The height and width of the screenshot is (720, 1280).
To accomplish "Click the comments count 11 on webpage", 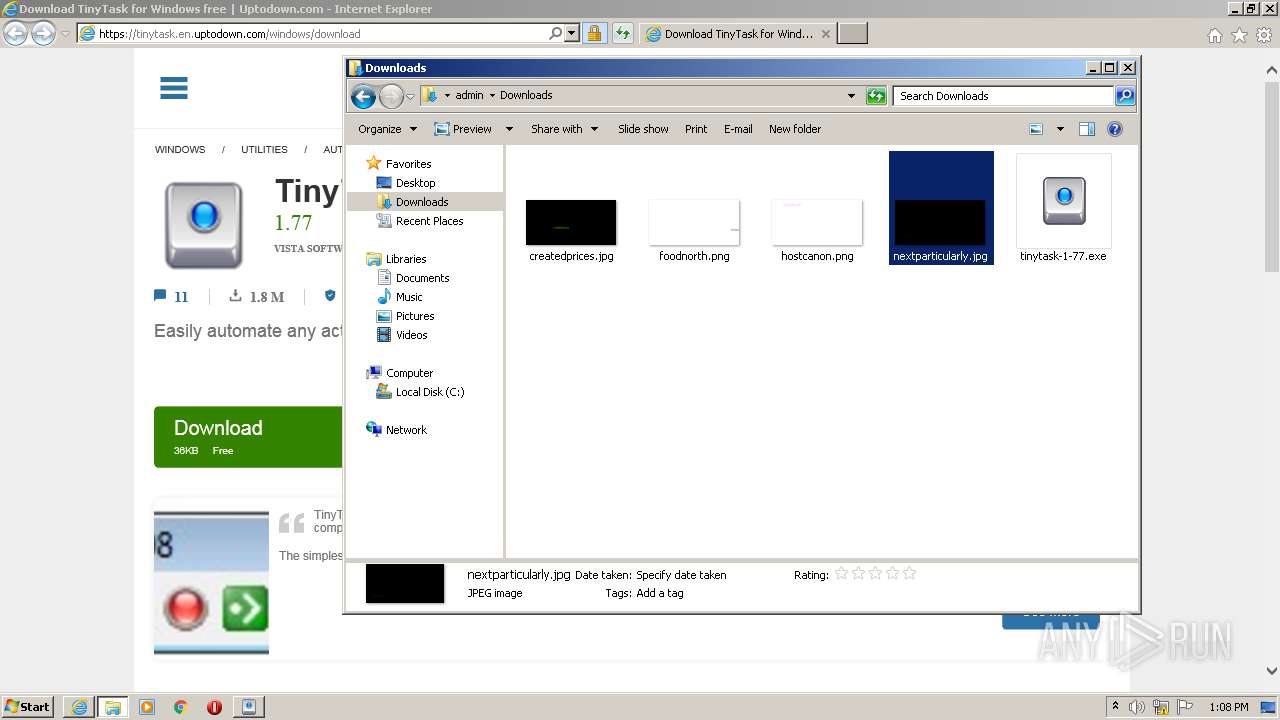I will coord(171,297).
